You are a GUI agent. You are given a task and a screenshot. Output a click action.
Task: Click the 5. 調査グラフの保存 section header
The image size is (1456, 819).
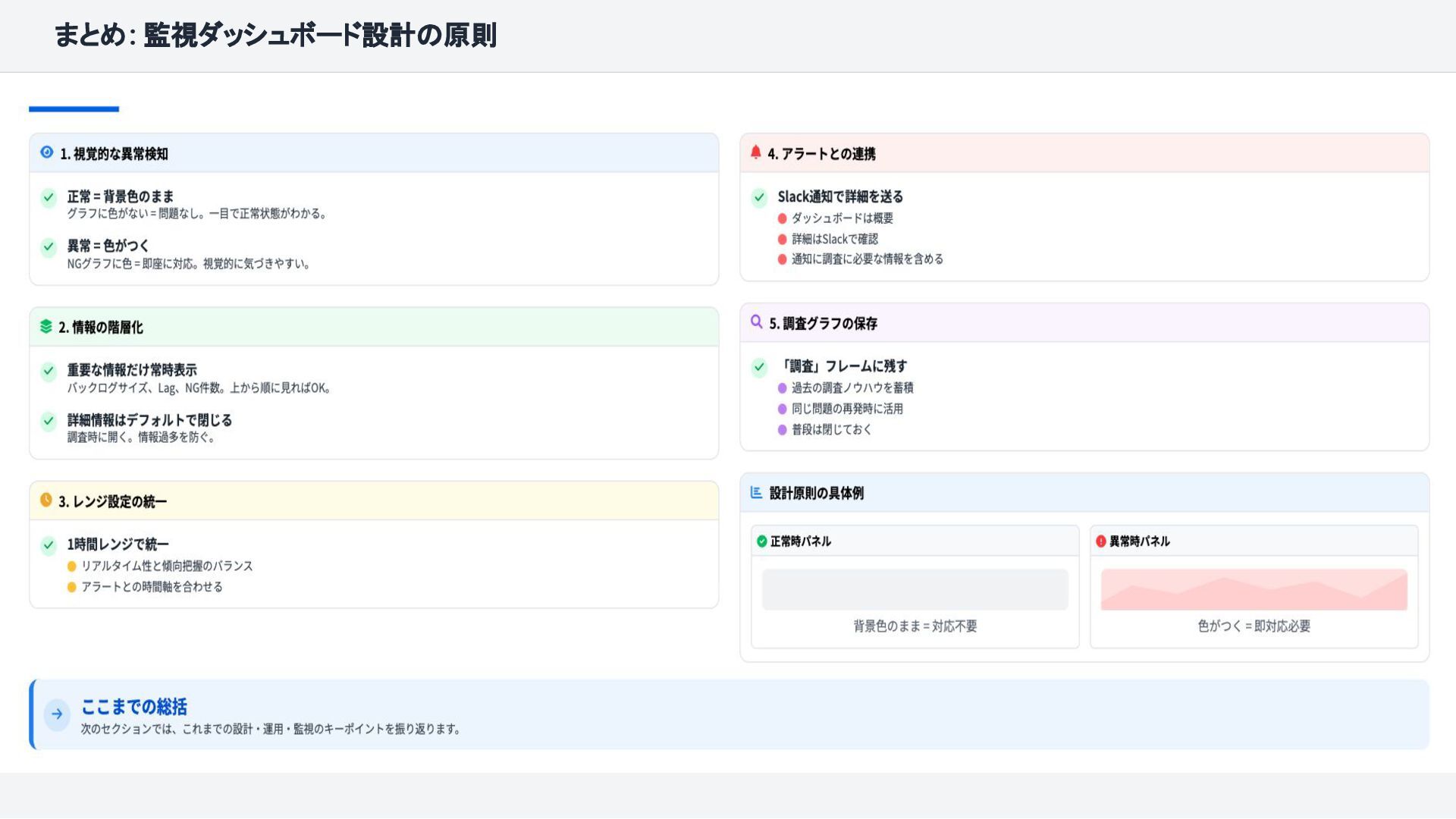[823, 324]
